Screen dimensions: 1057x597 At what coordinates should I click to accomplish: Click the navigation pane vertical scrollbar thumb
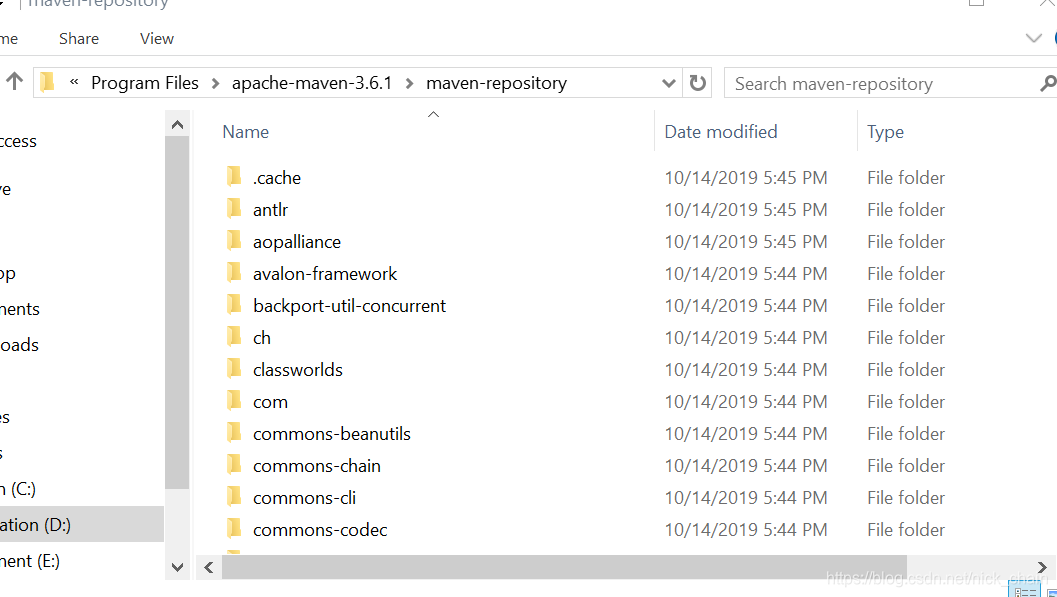point(177,313)
